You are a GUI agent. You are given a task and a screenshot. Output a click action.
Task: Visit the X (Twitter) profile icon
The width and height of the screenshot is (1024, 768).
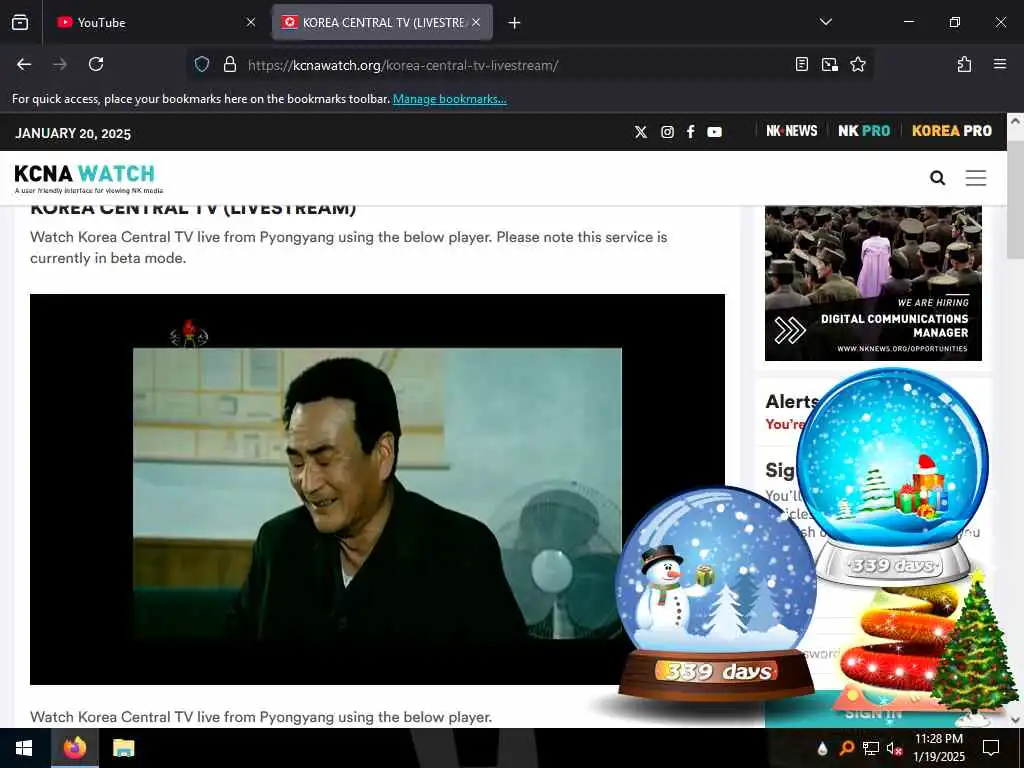click(x=641, y=132)
